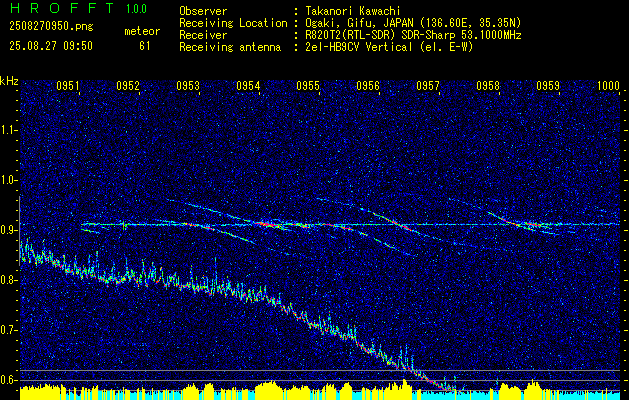Click the 0952 time marker

click(x=128, y=86)
